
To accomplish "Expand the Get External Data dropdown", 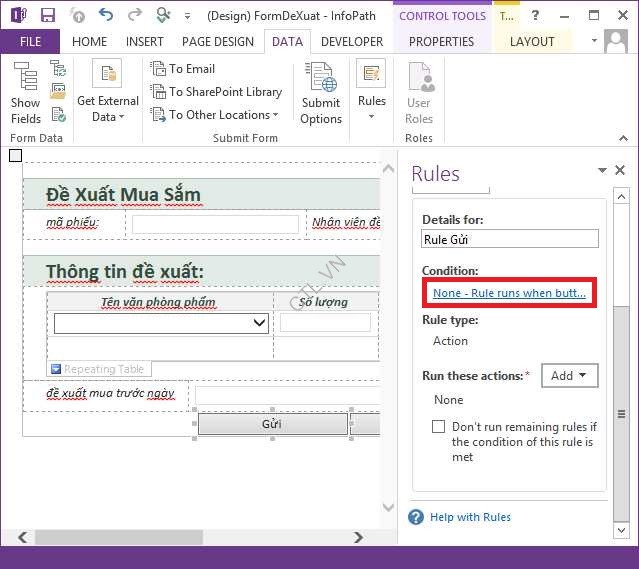I will point(108,94).
